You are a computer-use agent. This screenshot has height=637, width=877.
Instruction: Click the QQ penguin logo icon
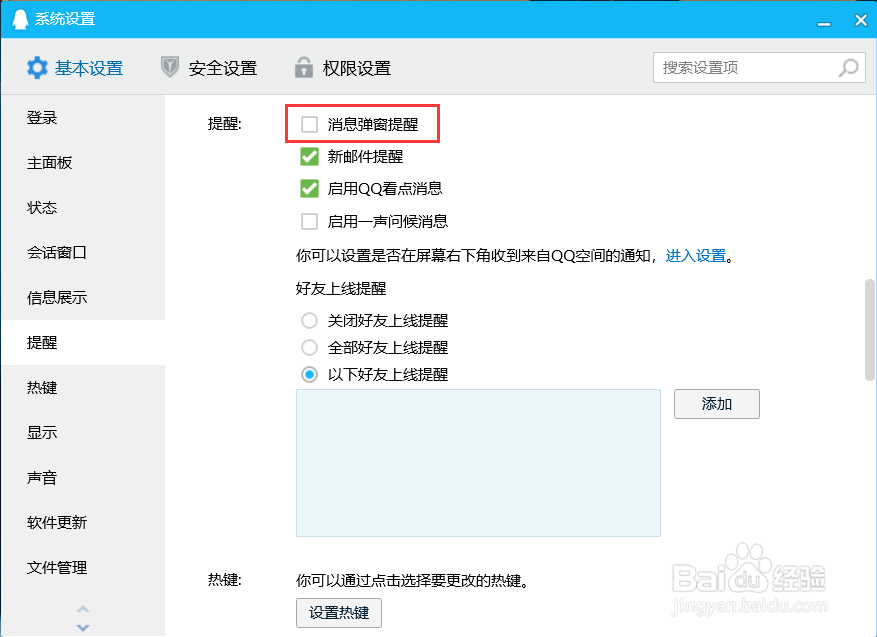(x=20, y=20)
